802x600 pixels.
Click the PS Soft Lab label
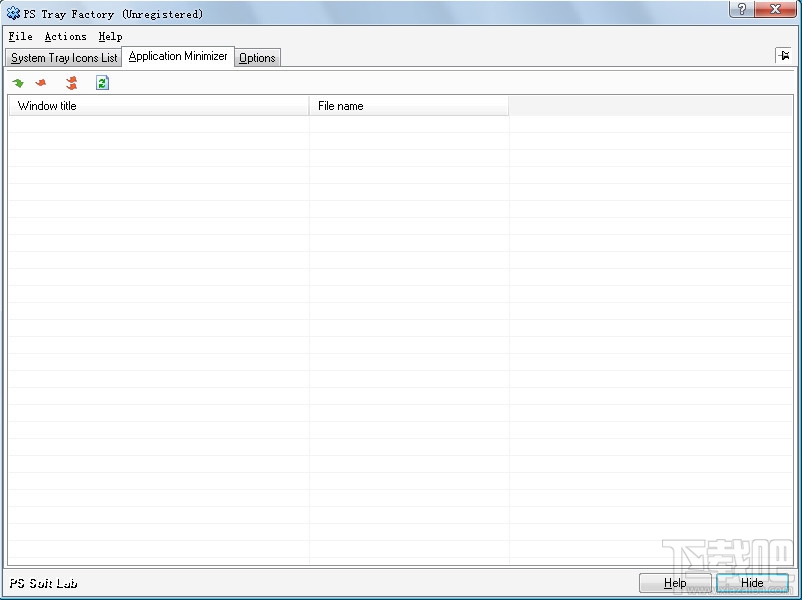[43, 583]
